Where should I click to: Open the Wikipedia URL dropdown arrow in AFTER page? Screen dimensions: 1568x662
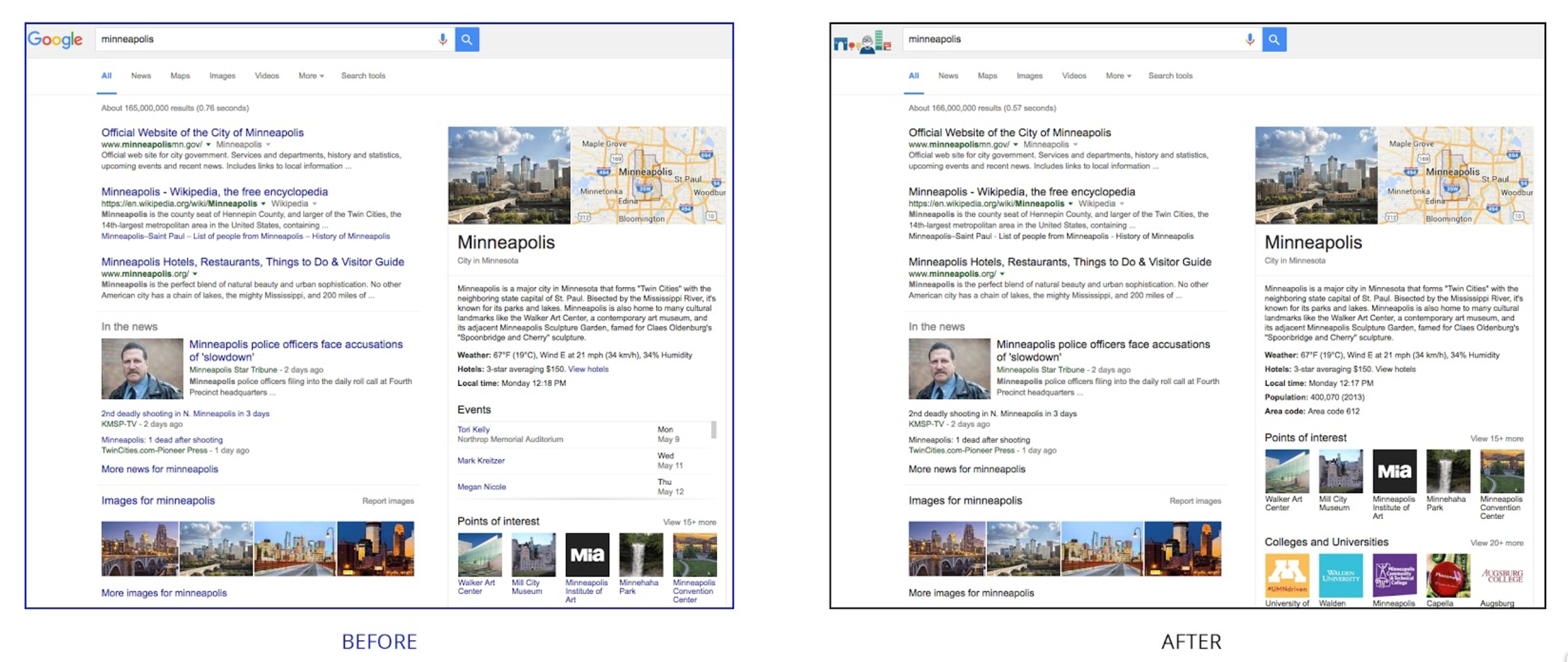coord(1070,204)
